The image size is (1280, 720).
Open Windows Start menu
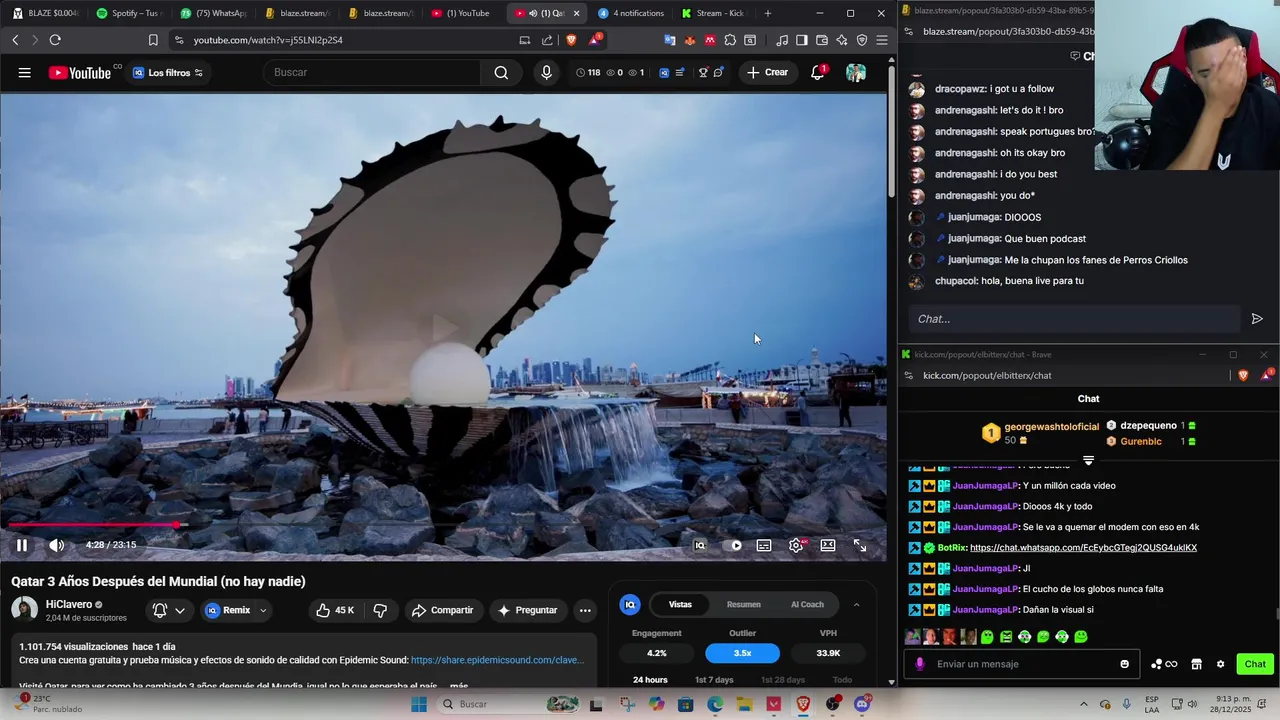pyautogui.click(x=419, y=704)
